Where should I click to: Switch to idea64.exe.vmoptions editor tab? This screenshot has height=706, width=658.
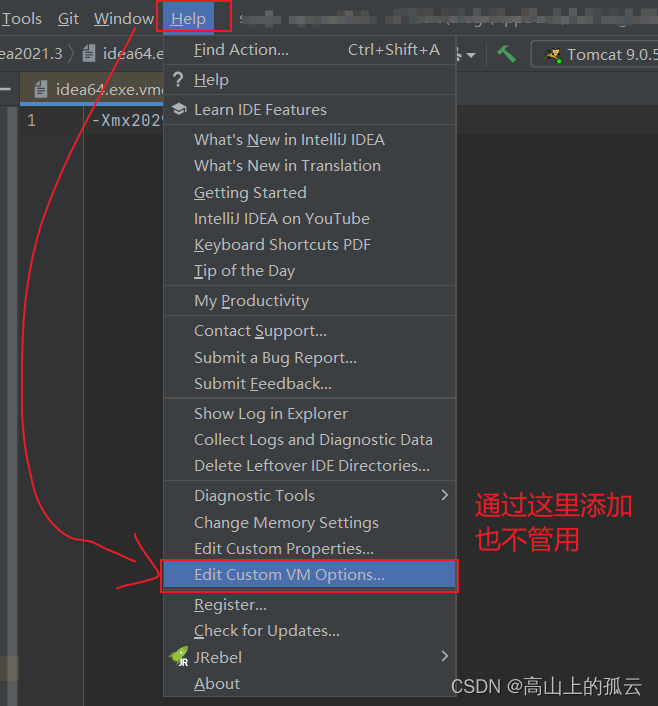point(92,90)
